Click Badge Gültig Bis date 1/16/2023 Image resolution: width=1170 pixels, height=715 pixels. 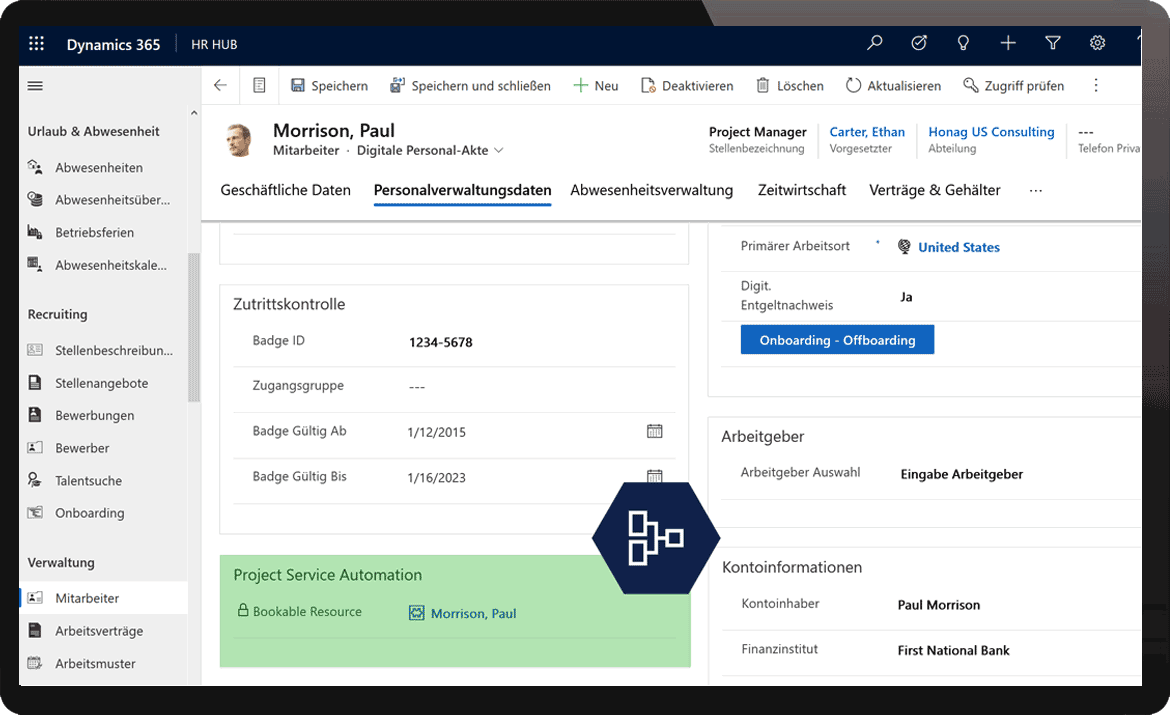click(437, 478)
